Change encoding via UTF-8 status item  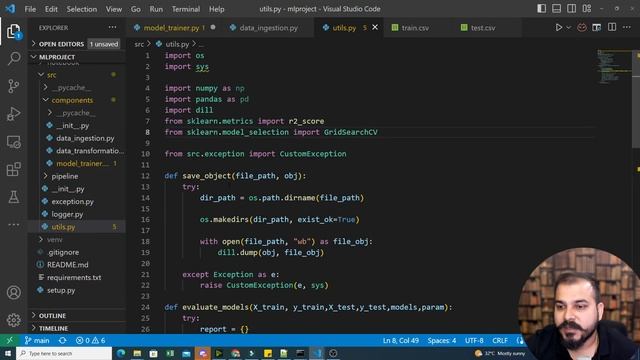474,340
